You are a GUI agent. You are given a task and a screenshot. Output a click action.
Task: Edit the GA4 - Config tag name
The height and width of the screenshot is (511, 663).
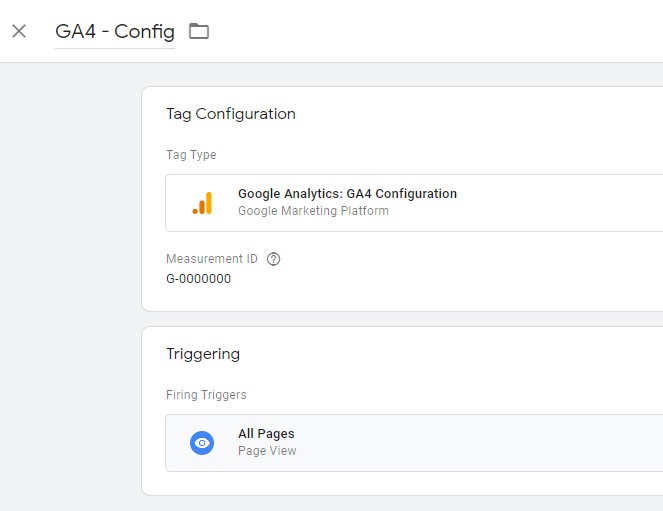pyautogui.click(x=115, y=32)
